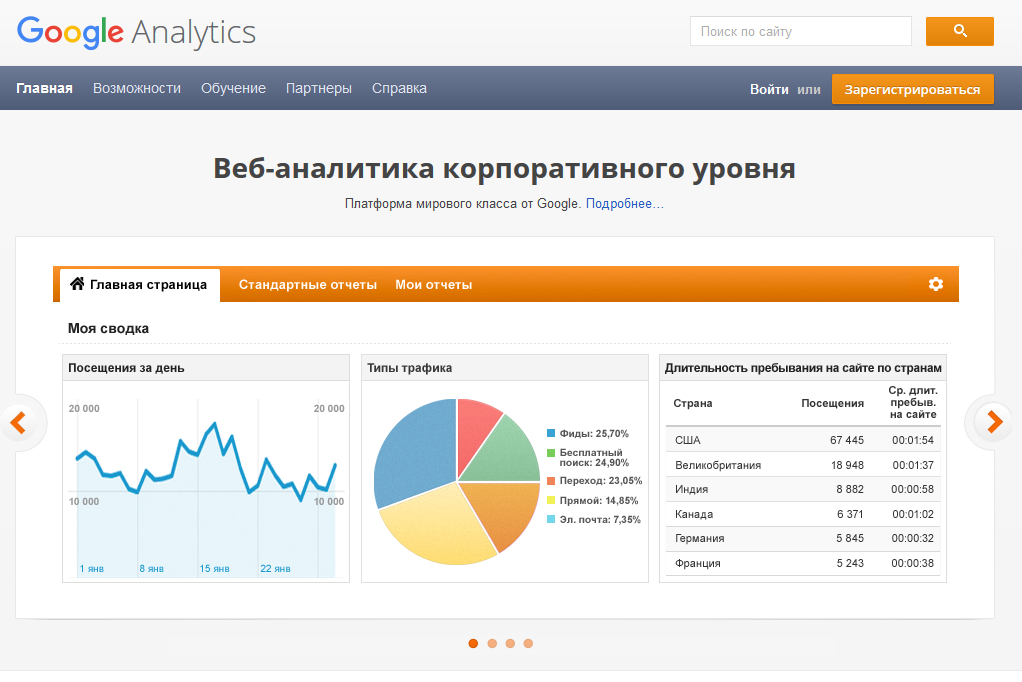Go to previous slide with left arrow
Image resolution: width=1022 pixels, height=682 pixels.
18,423
